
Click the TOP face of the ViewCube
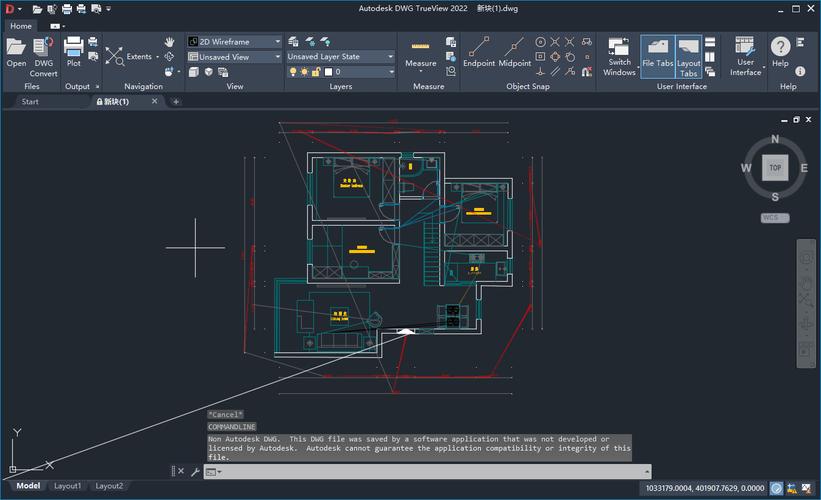(775, 168)
